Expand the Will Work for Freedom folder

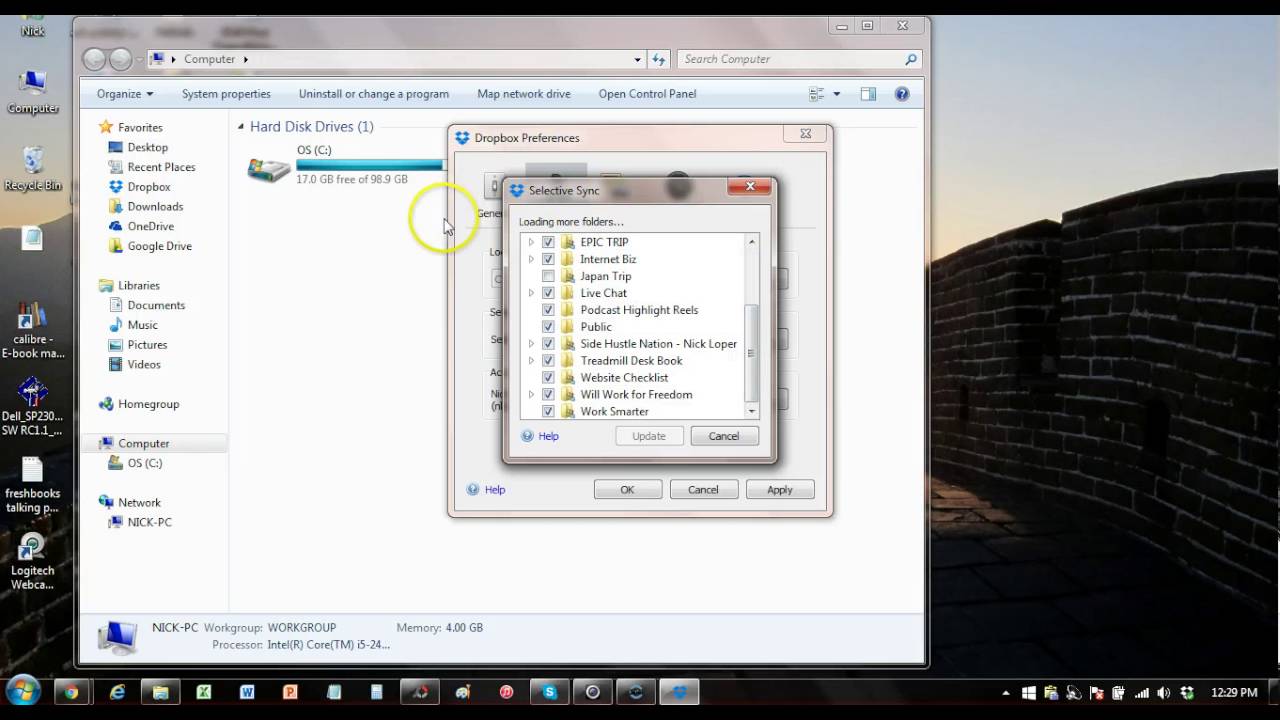point(531,394)
